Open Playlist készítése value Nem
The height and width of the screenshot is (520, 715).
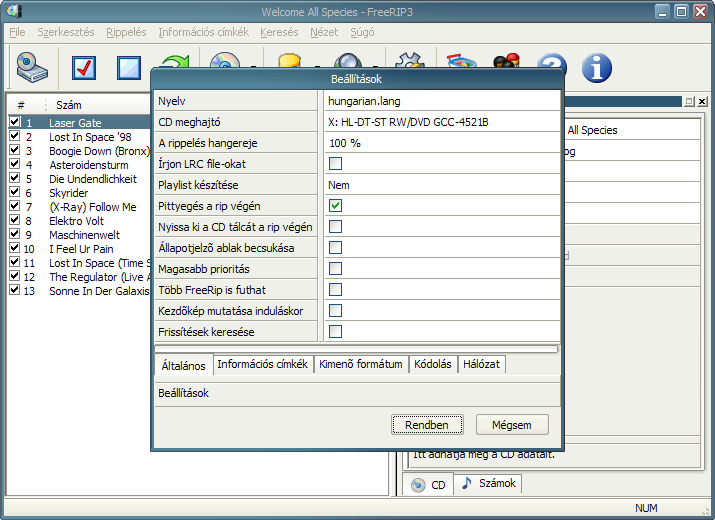[442, 185]
